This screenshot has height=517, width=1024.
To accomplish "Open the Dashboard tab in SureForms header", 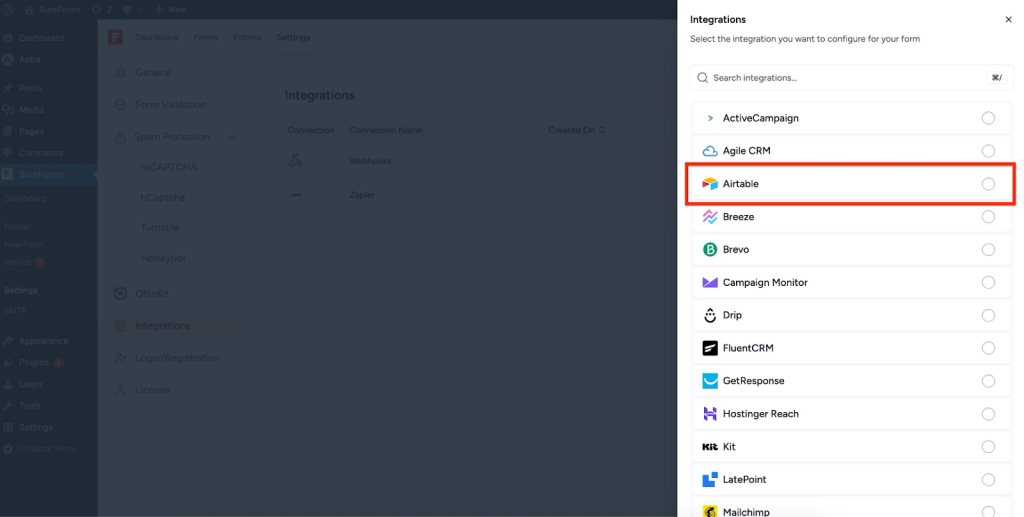I will [x=157, y=37].
